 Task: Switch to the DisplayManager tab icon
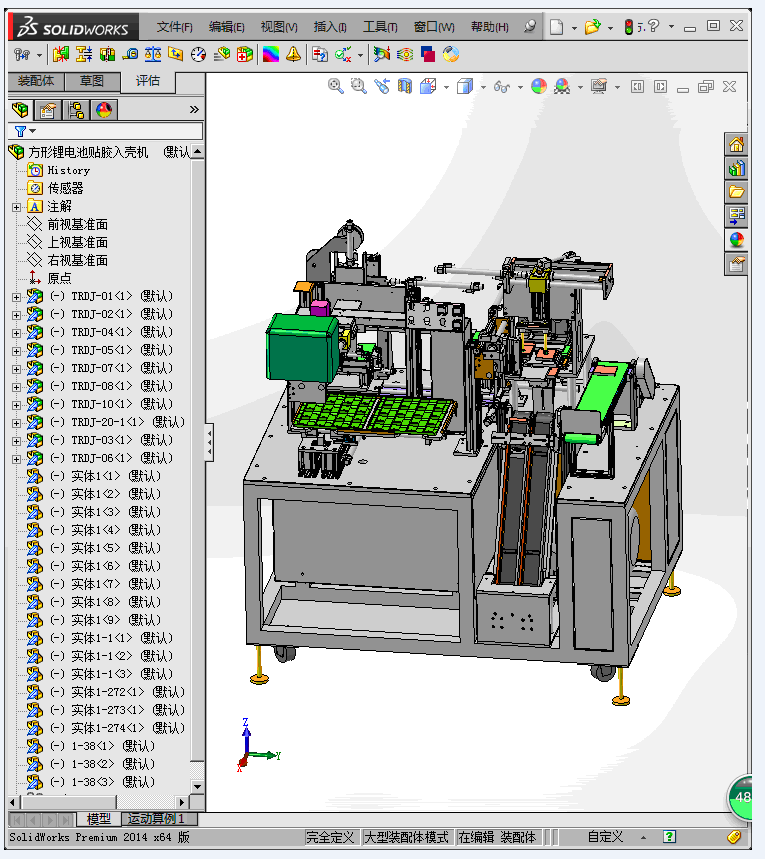[104, 110]
